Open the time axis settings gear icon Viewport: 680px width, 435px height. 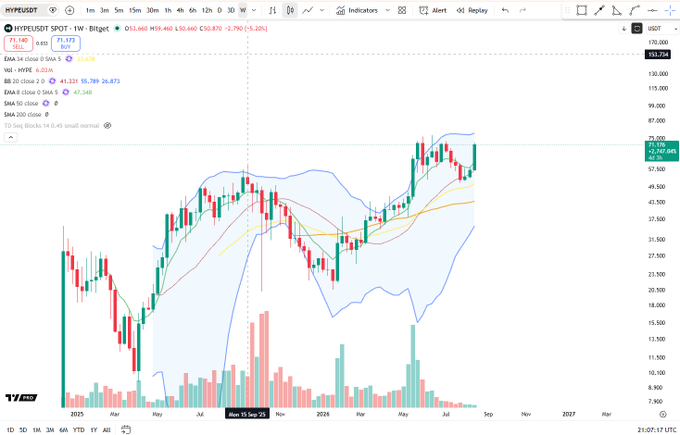click(662, 414)
